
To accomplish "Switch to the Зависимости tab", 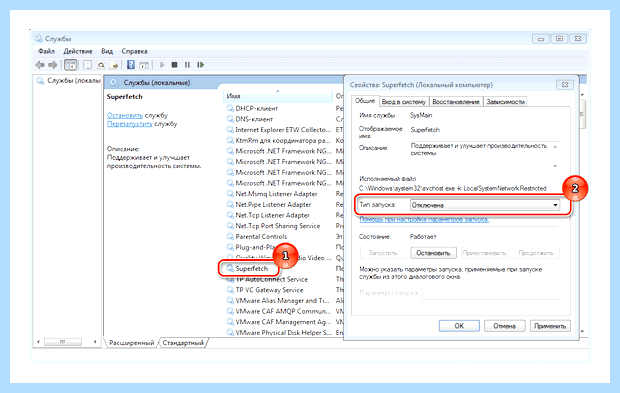I will pyautogui.click(x=505, y=102).
